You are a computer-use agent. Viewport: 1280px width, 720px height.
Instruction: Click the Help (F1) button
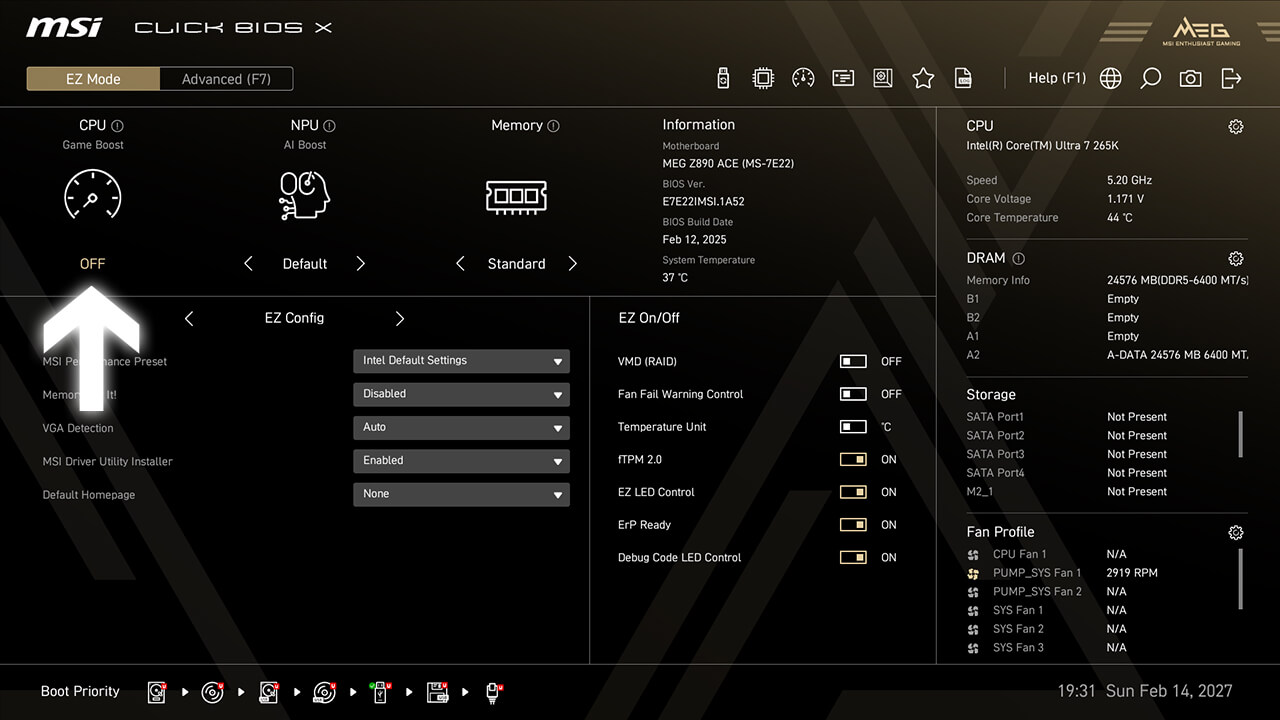(x=1056, y=78)
